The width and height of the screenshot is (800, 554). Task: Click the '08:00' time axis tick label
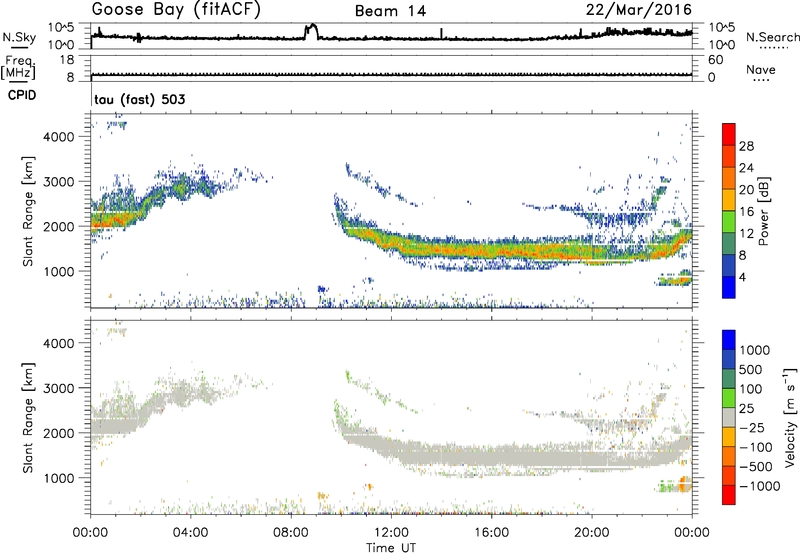[x=291, y=533]
